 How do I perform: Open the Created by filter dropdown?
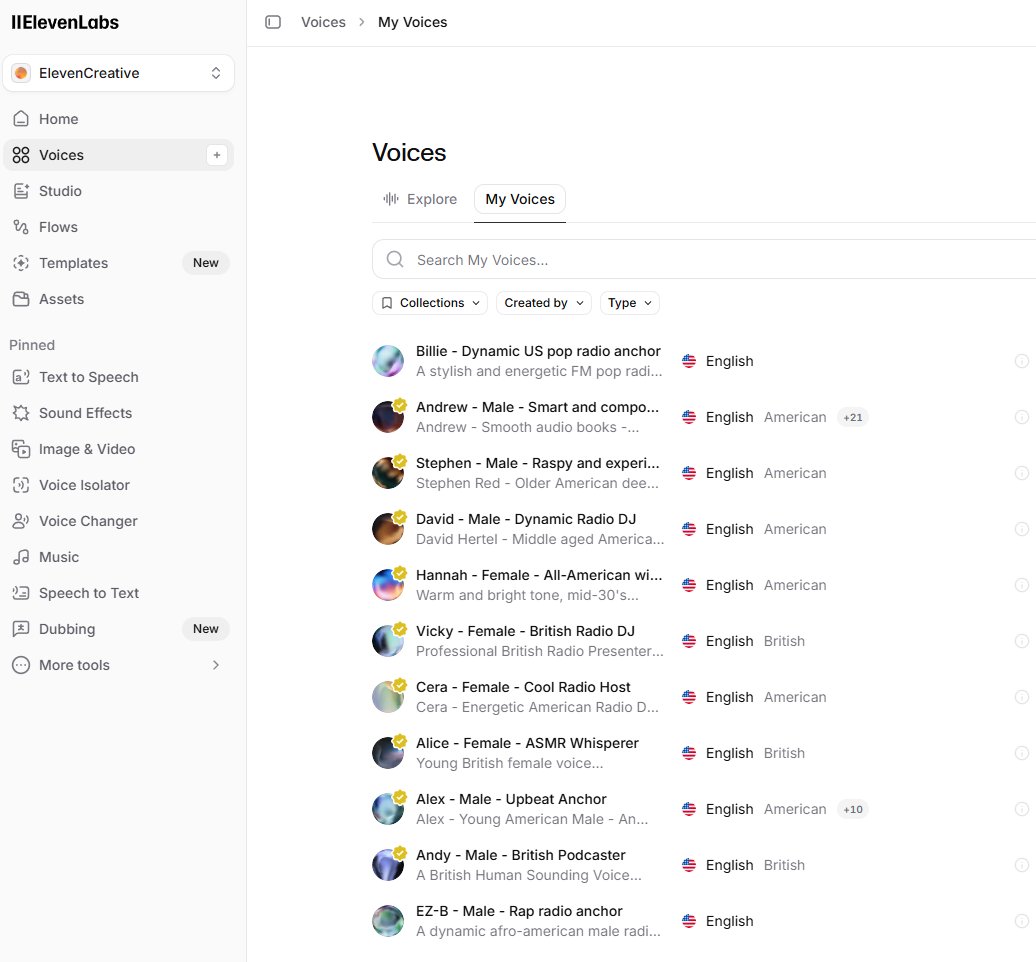[544, 303]
